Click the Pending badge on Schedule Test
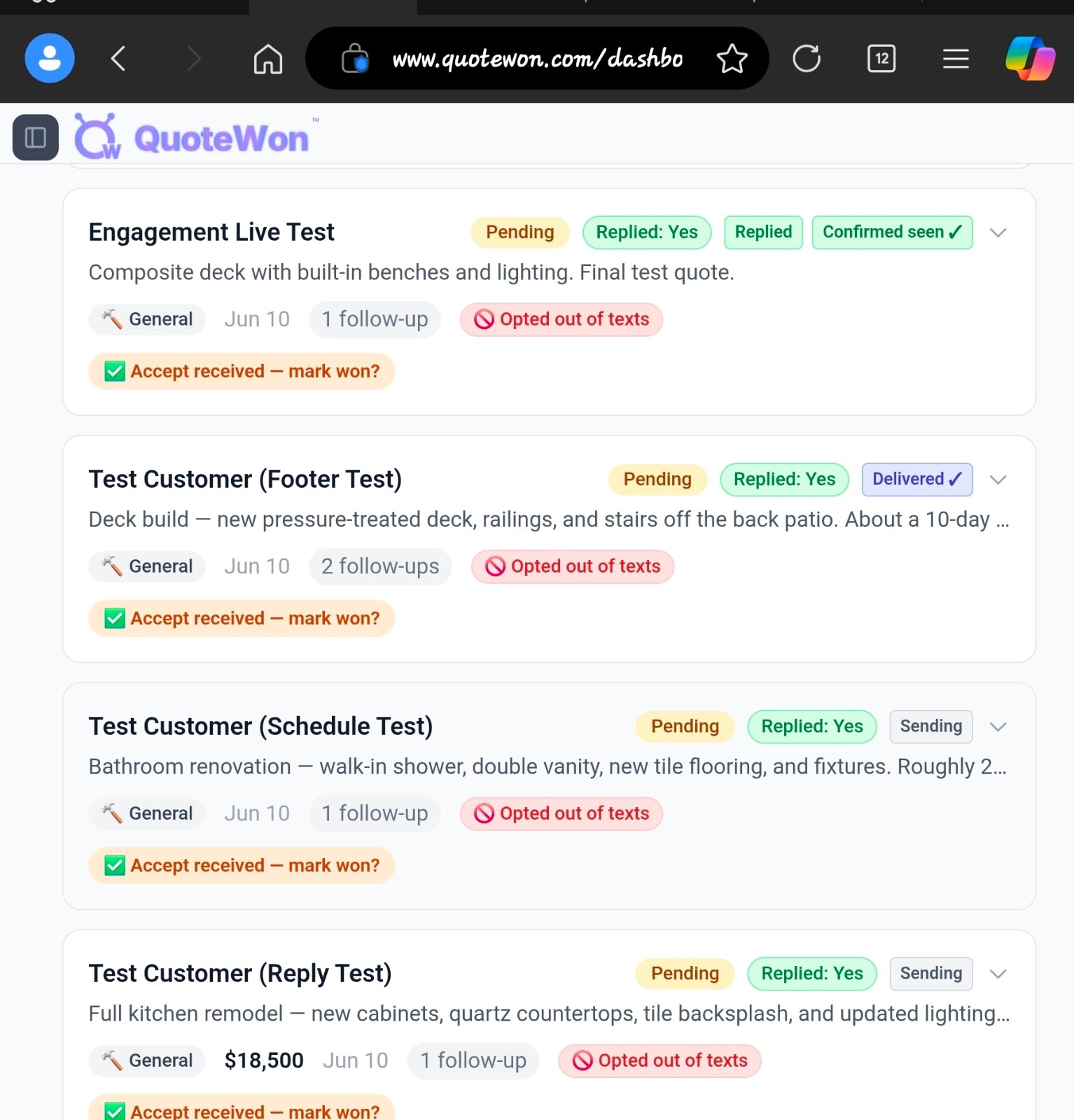The height and width of the screenshot is (1120, 1074). (685, 727)
